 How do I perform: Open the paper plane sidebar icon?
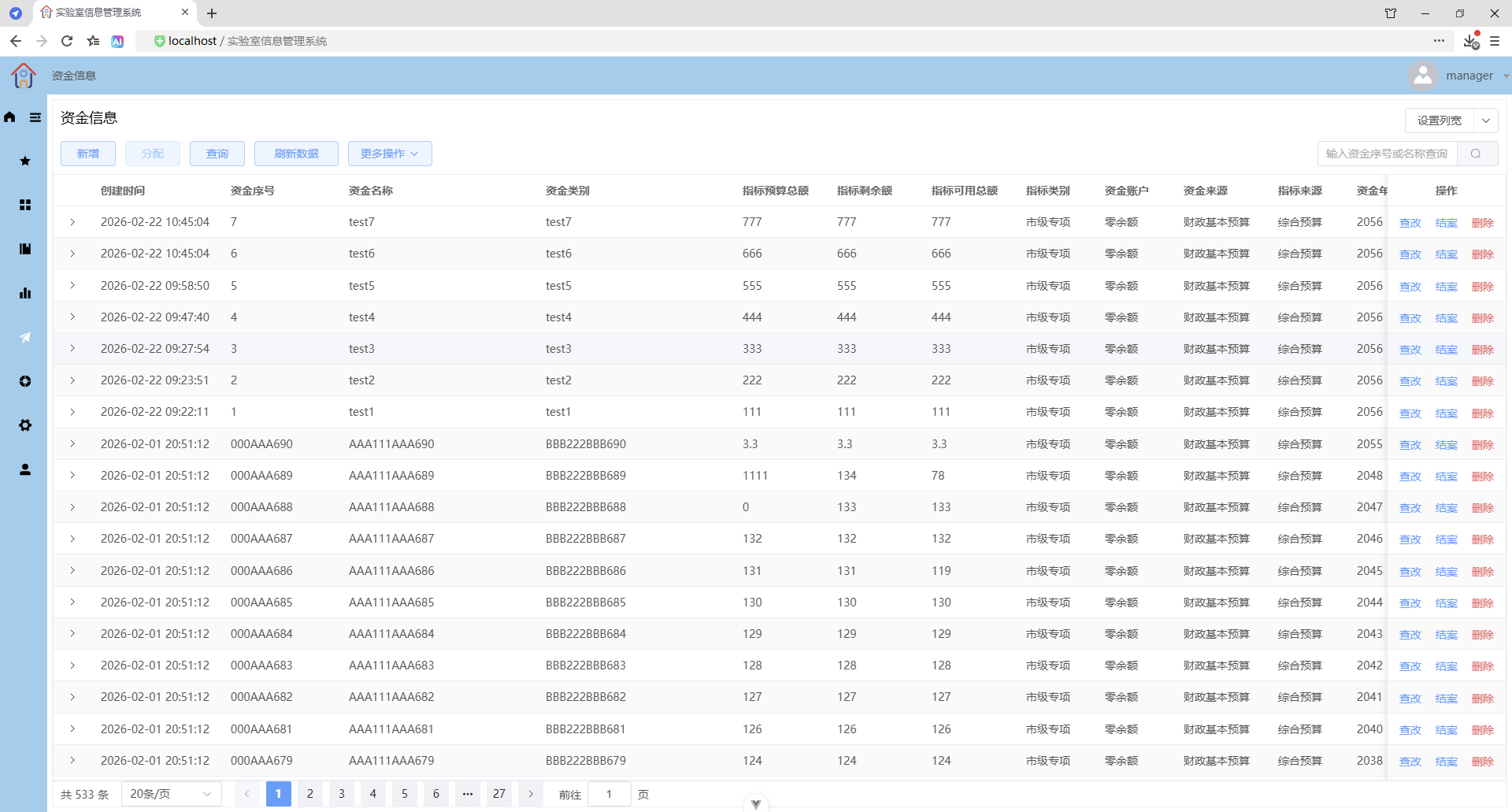coord(25,337)
